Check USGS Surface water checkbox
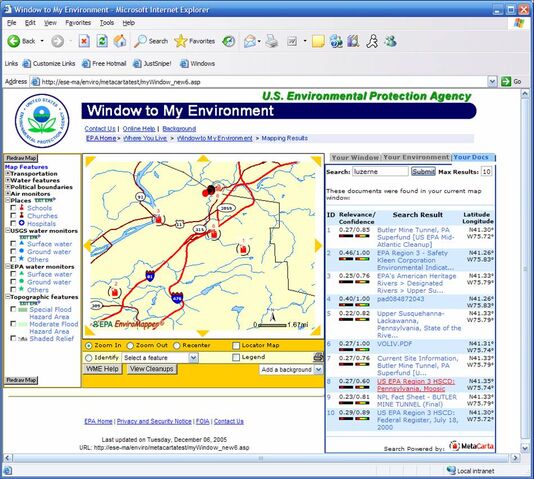The width and height of the screenshot is (534, 479). [13, 243]
